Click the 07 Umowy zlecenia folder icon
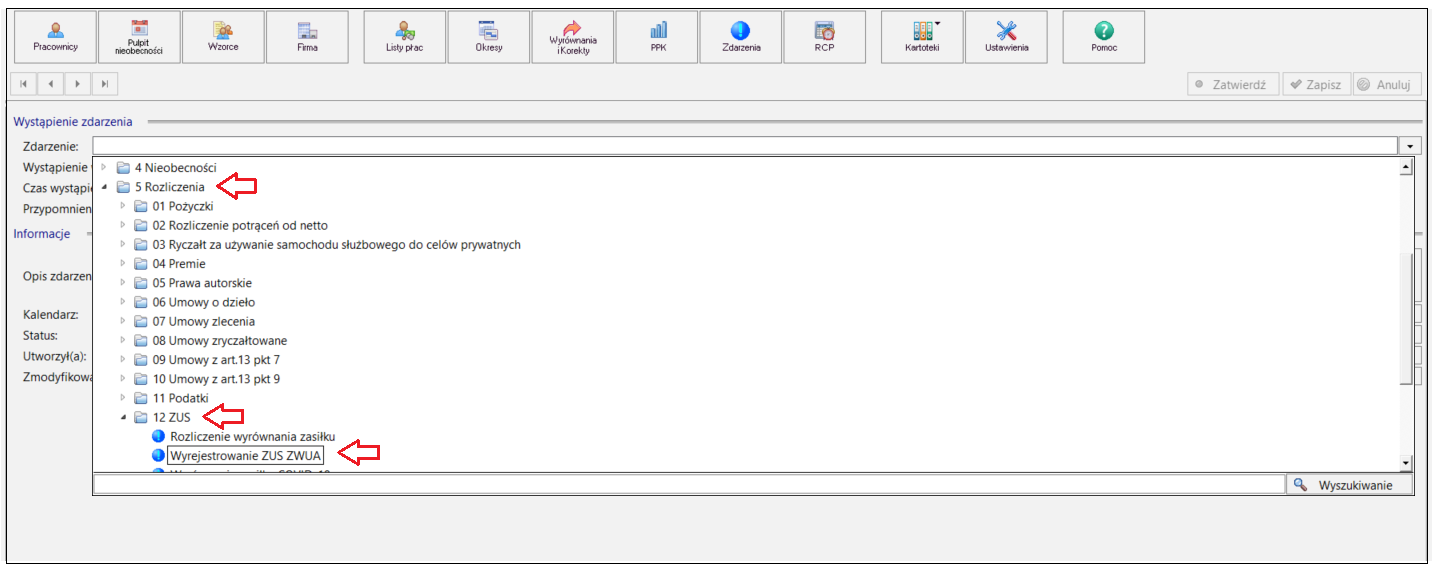The width and height of the screenshot is (1433, 572). 141,321
